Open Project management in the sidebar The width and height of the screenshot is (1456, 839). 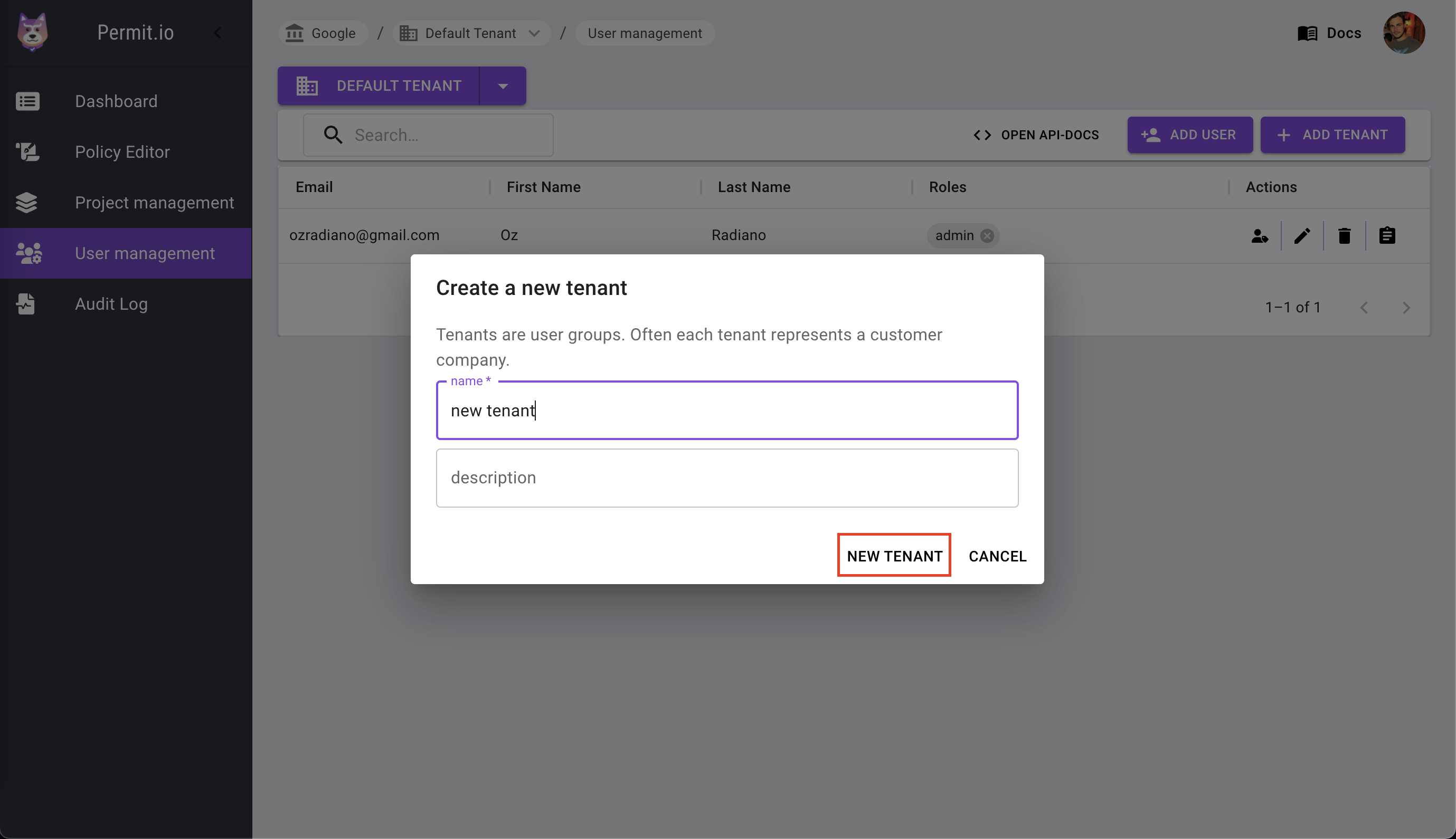pos(155,202)
